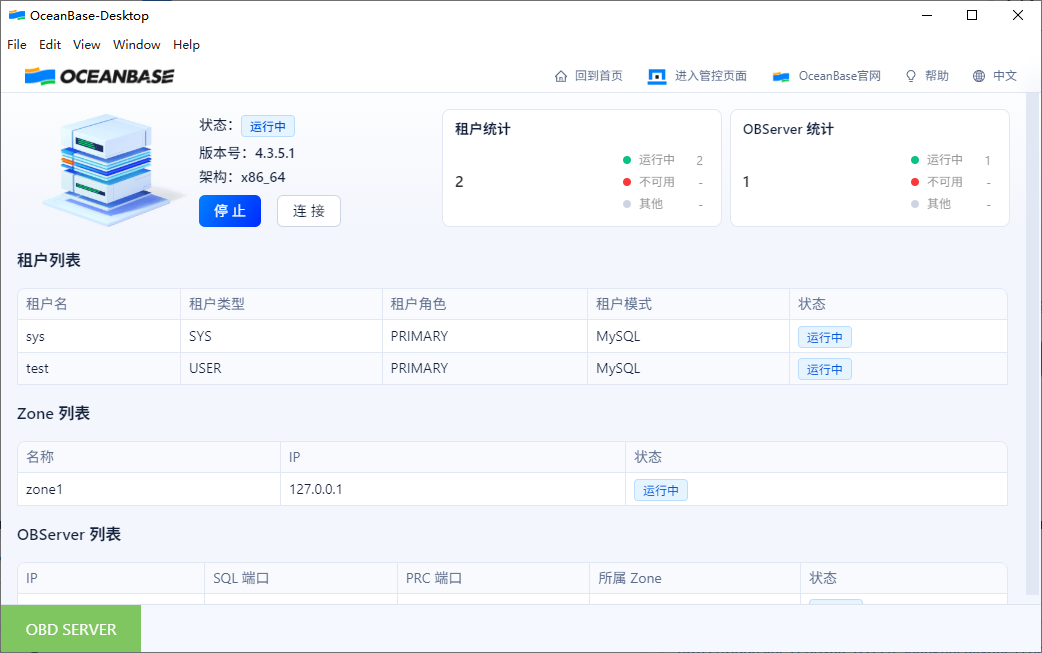This screenshot has width=1042, height=653.
Task: Click the OceanBase-Desktop title bar app icon
Action: tap(16, 15)
